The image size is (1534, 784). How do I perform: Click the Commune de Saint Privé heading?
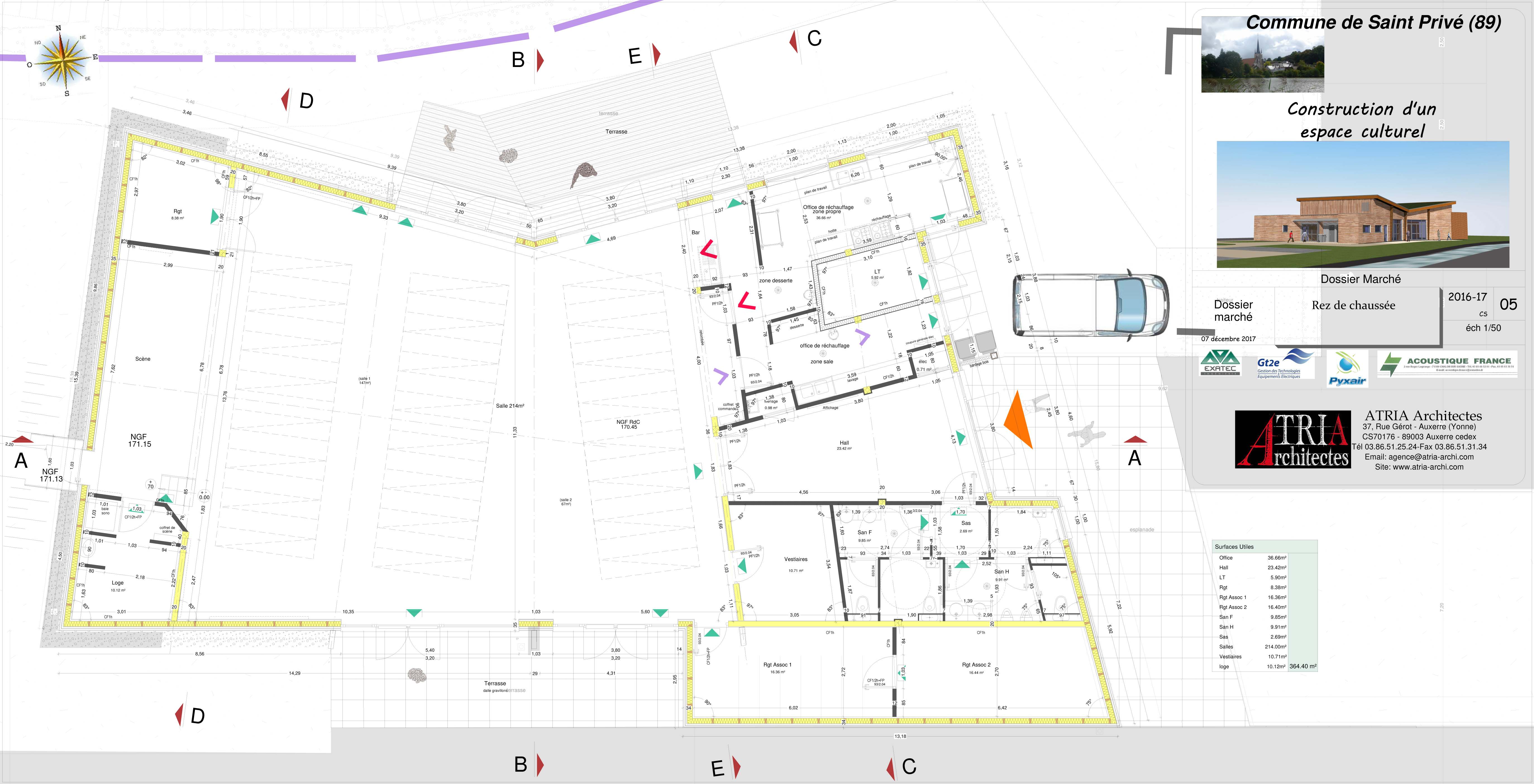[x=1373, y=23]
